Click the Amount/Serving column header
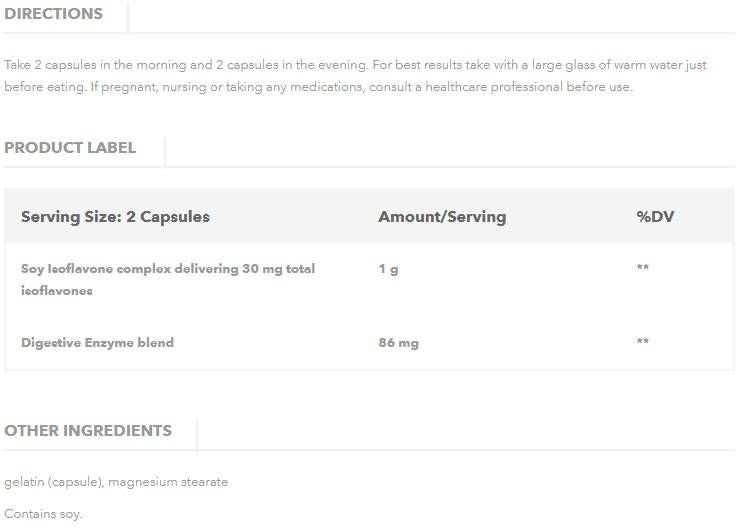Viewport: 747px width, 530px height. (x=442, y=217)
